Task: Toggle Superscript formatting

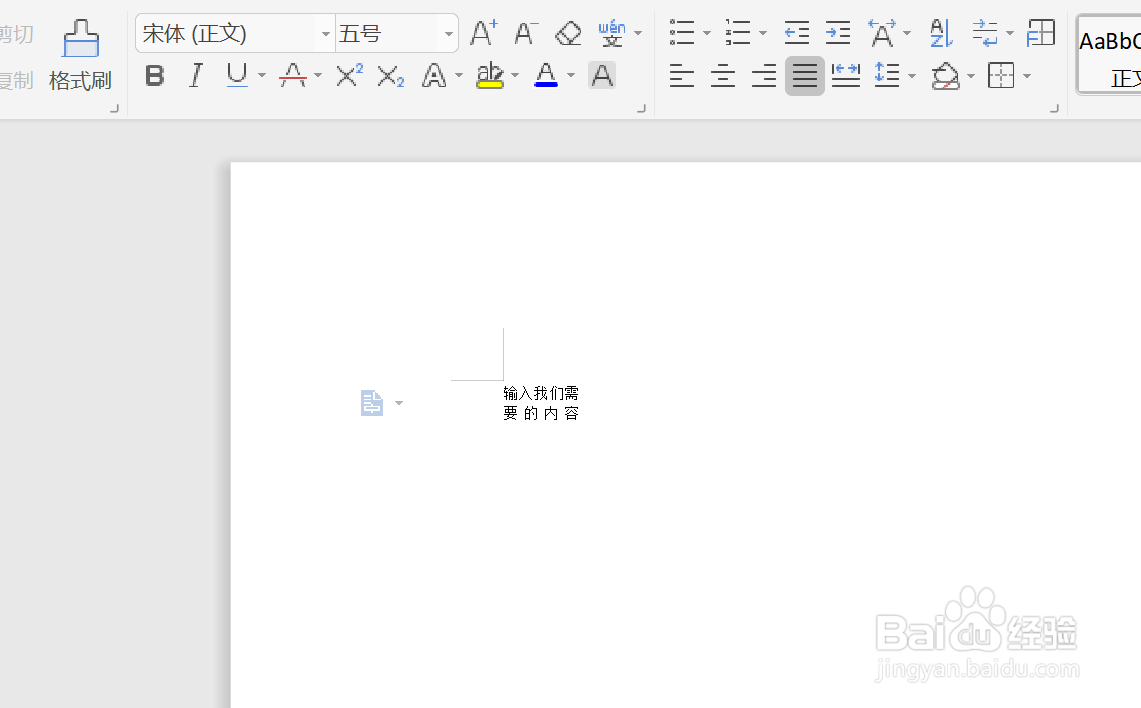Action: tap(349, 76)
